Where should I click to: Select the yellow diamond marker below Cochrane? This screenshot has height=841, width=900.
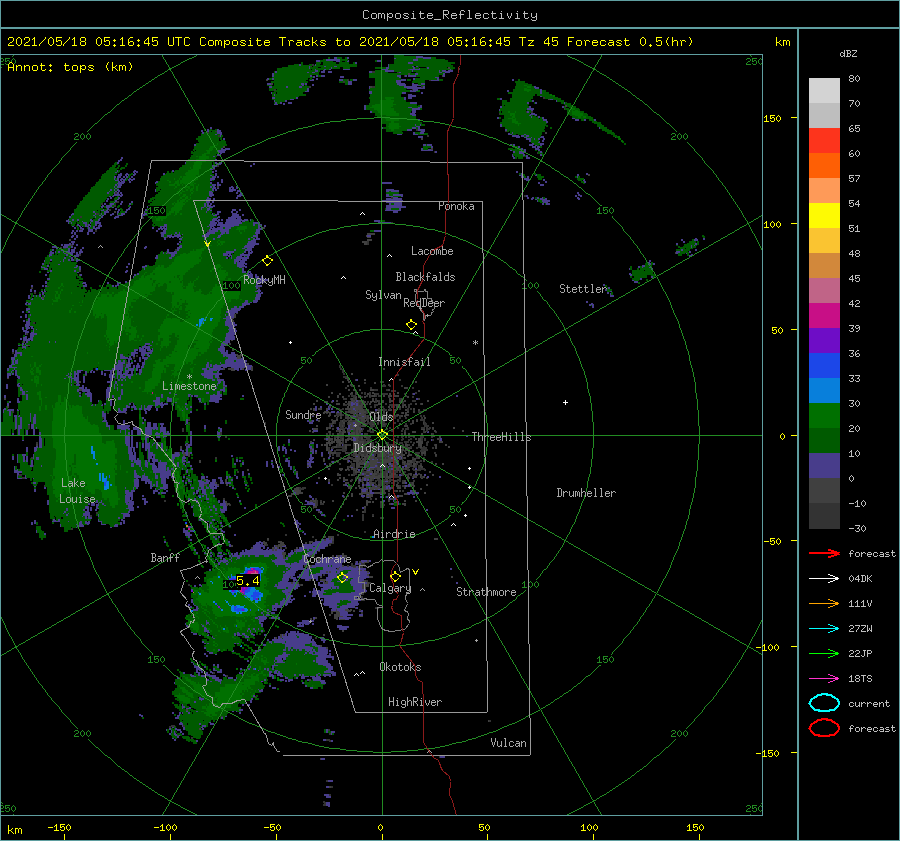tap(343, 578)
